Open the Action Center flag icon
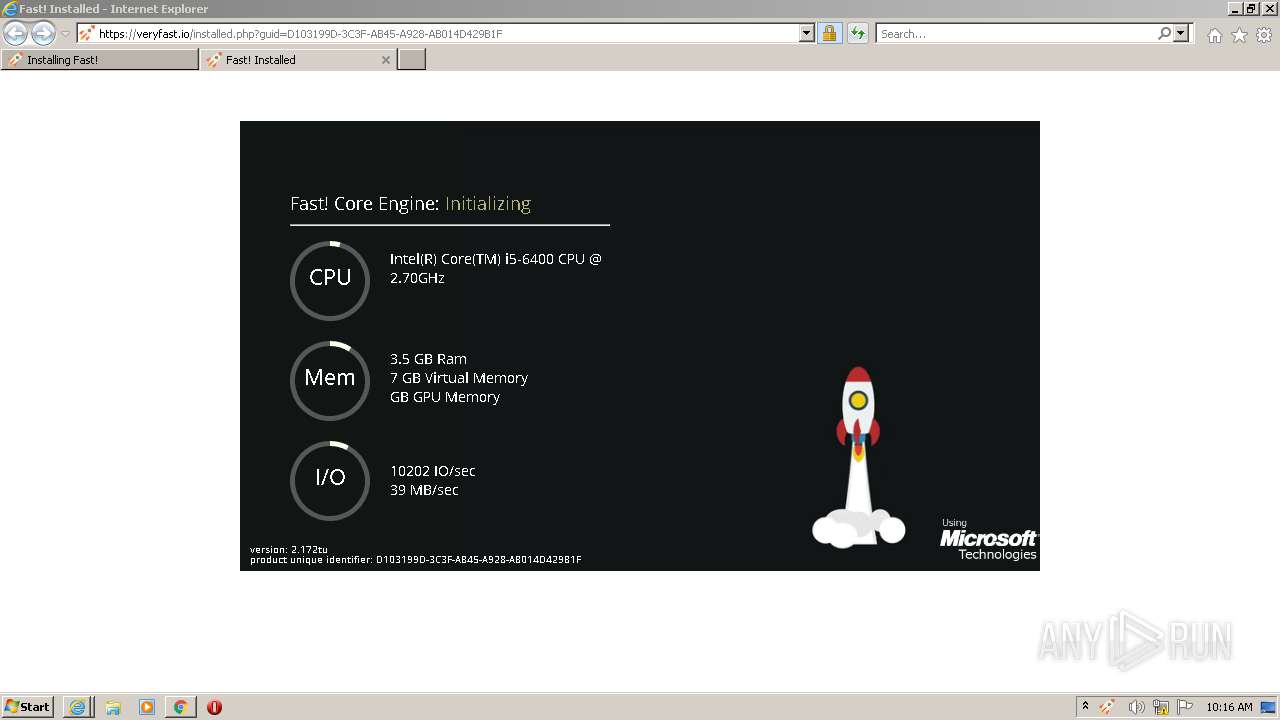 1185,707
